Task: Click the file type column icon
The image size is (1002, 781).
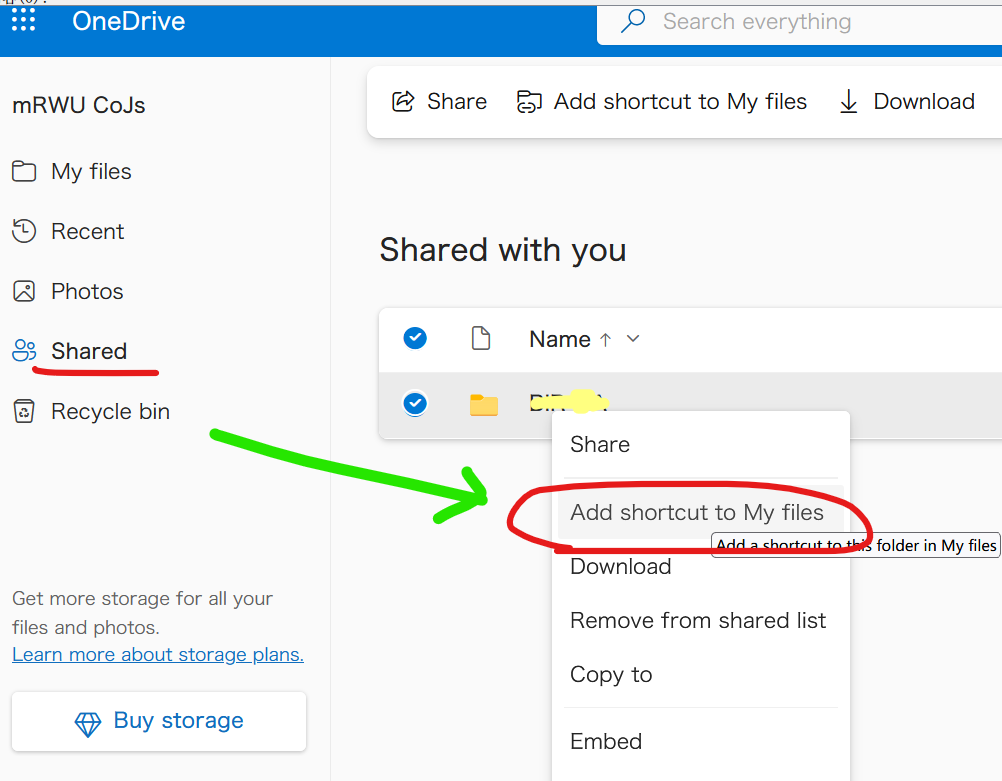Action: coord(481,338)
